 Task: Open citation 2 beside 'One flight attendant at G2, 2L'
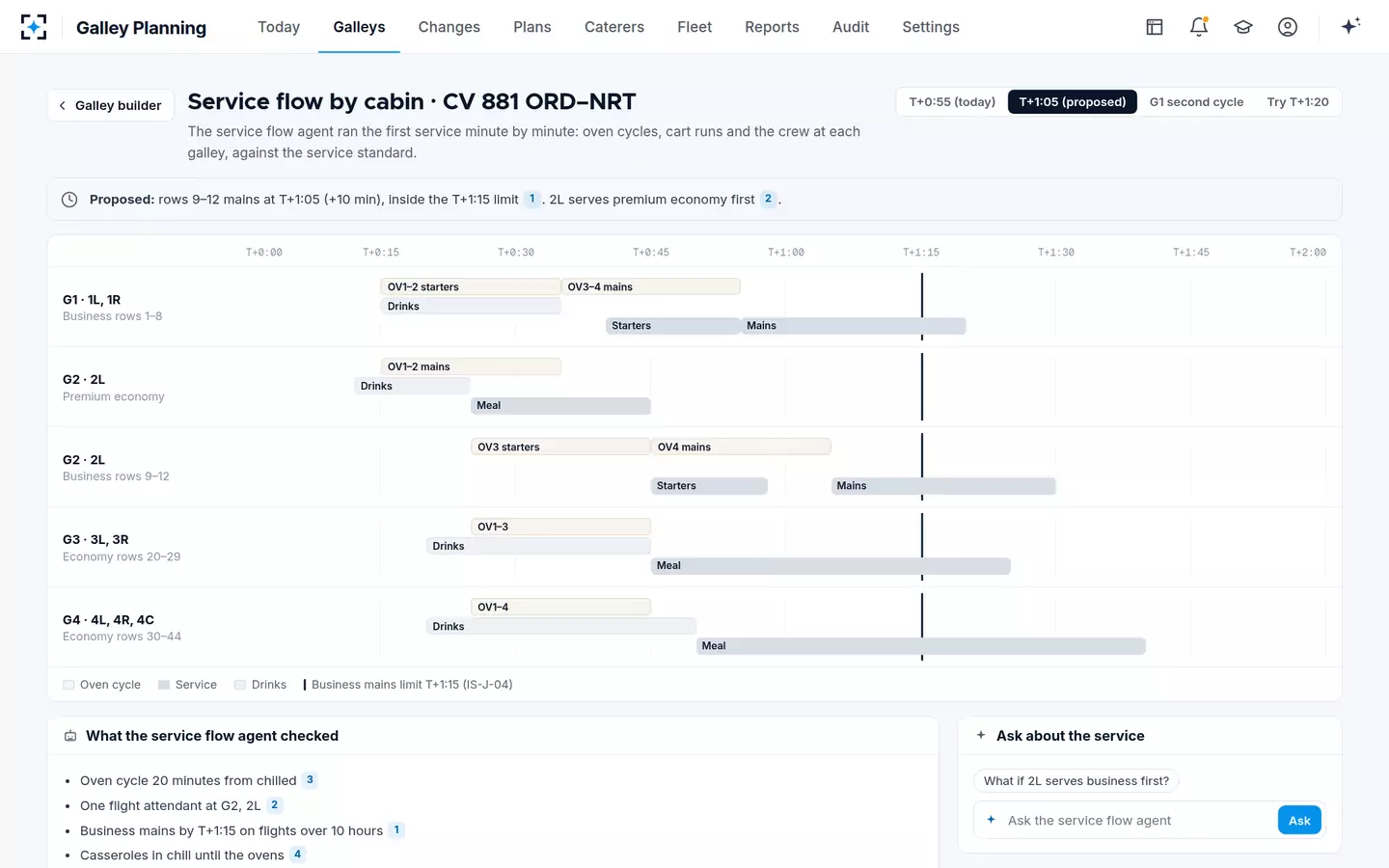[x=274, y=805]
